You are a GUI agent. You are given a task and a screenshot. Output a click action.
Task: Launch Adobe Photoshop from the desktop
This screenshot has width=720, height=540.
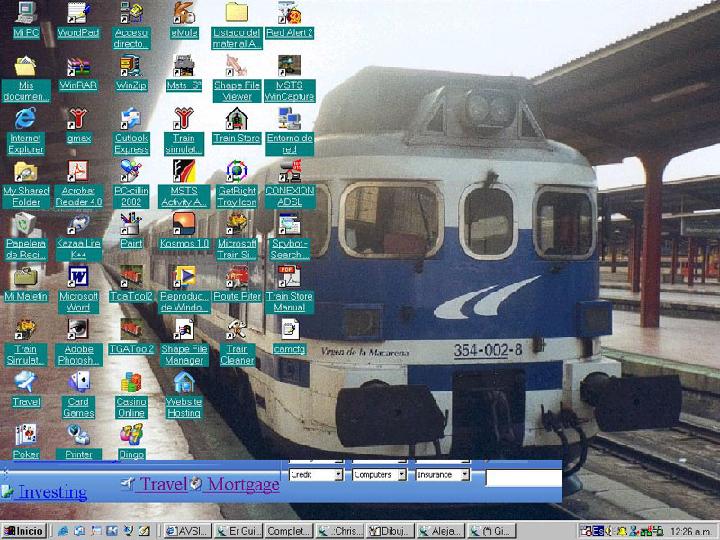click(x=78, y=329)
